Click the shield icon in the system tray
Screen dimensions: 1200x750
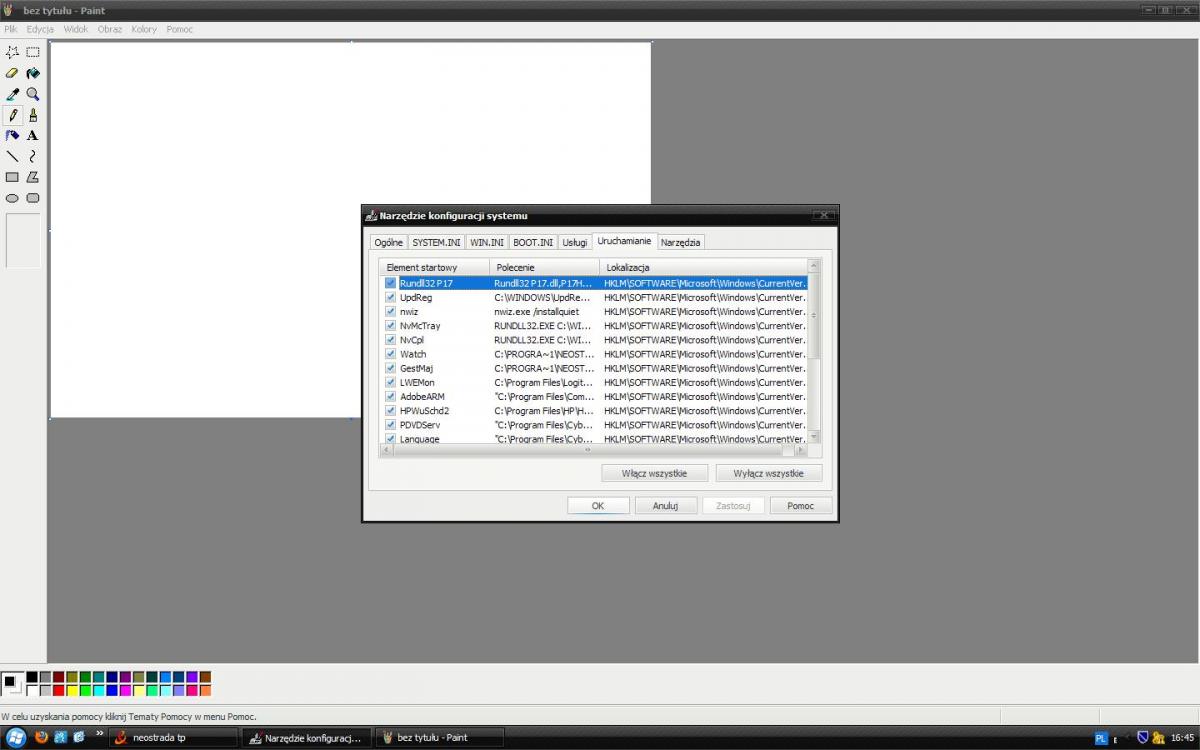point(1143,738)
